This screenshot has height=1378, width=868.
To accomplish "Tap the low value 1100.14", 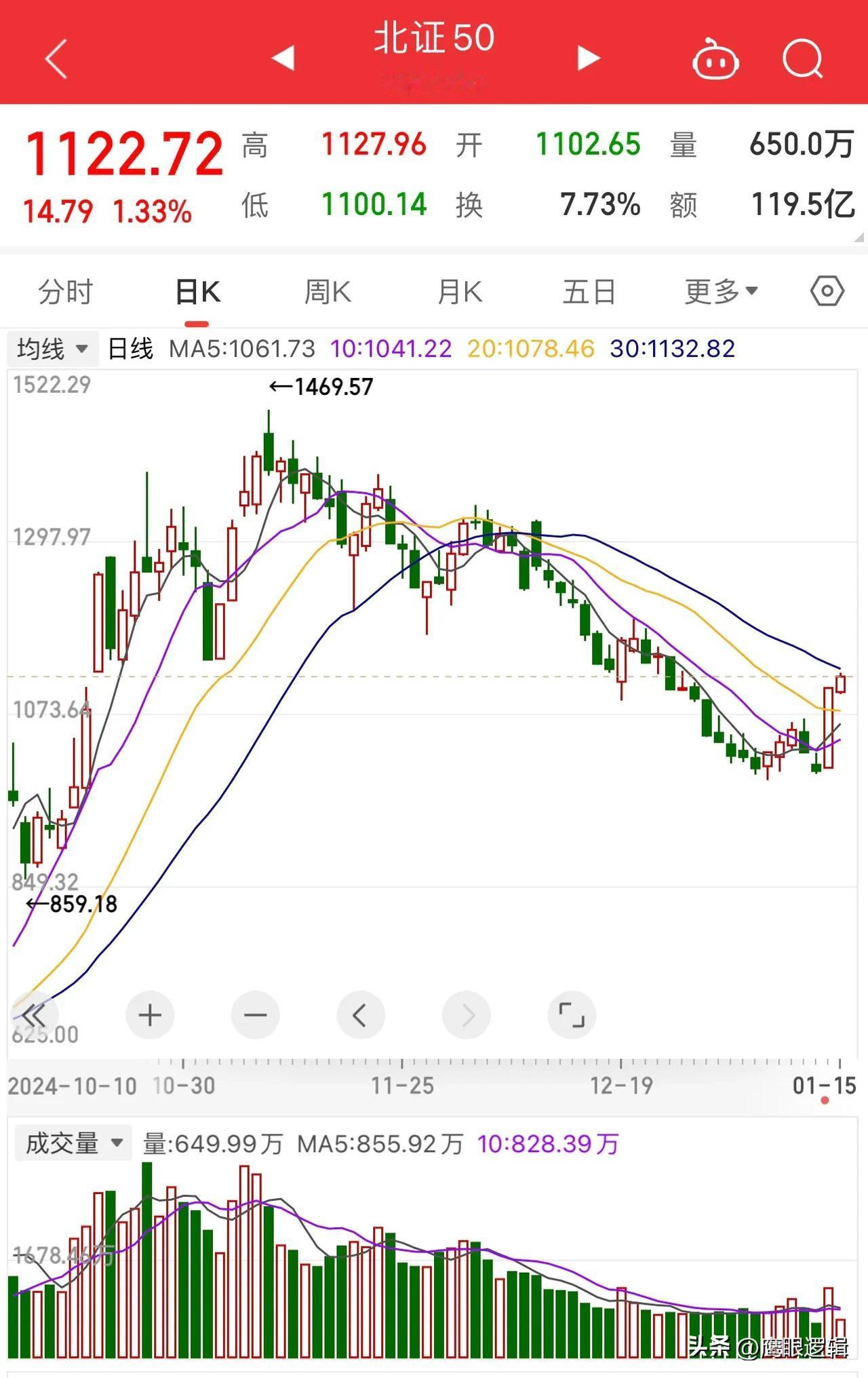I will pyautogui.click(x=374, y=204).
